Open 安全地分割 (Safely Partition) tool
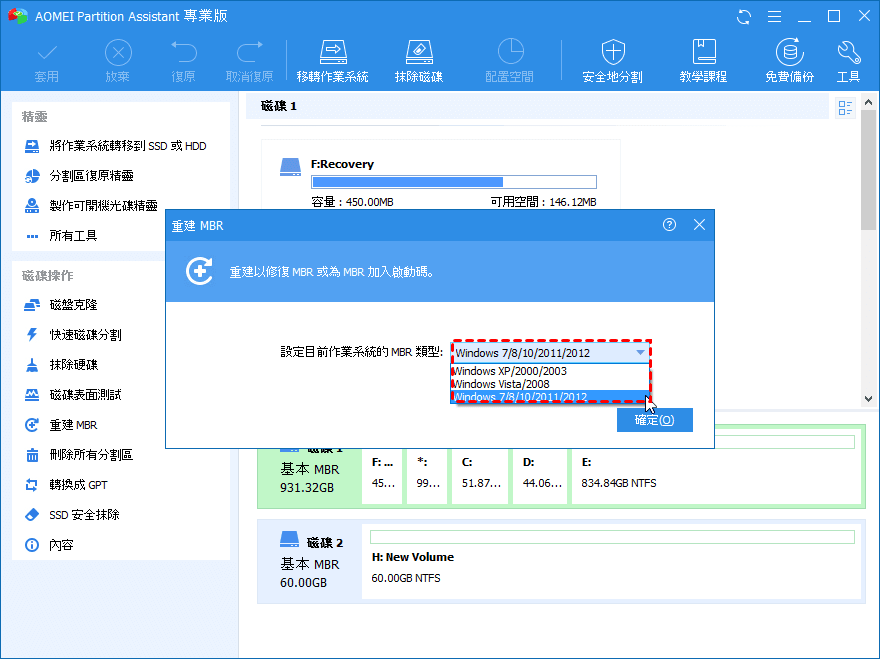The height and width of the screenshot is (659, 880). pyautogui.click(x=612, y=61)
